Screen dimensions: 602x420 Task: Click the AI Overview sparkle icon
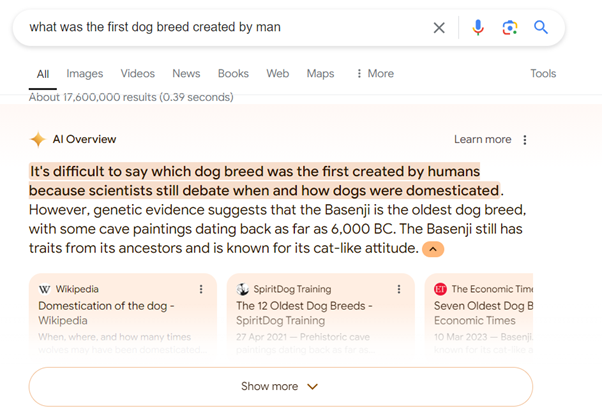pyautogui.click(x=38, y=139)
